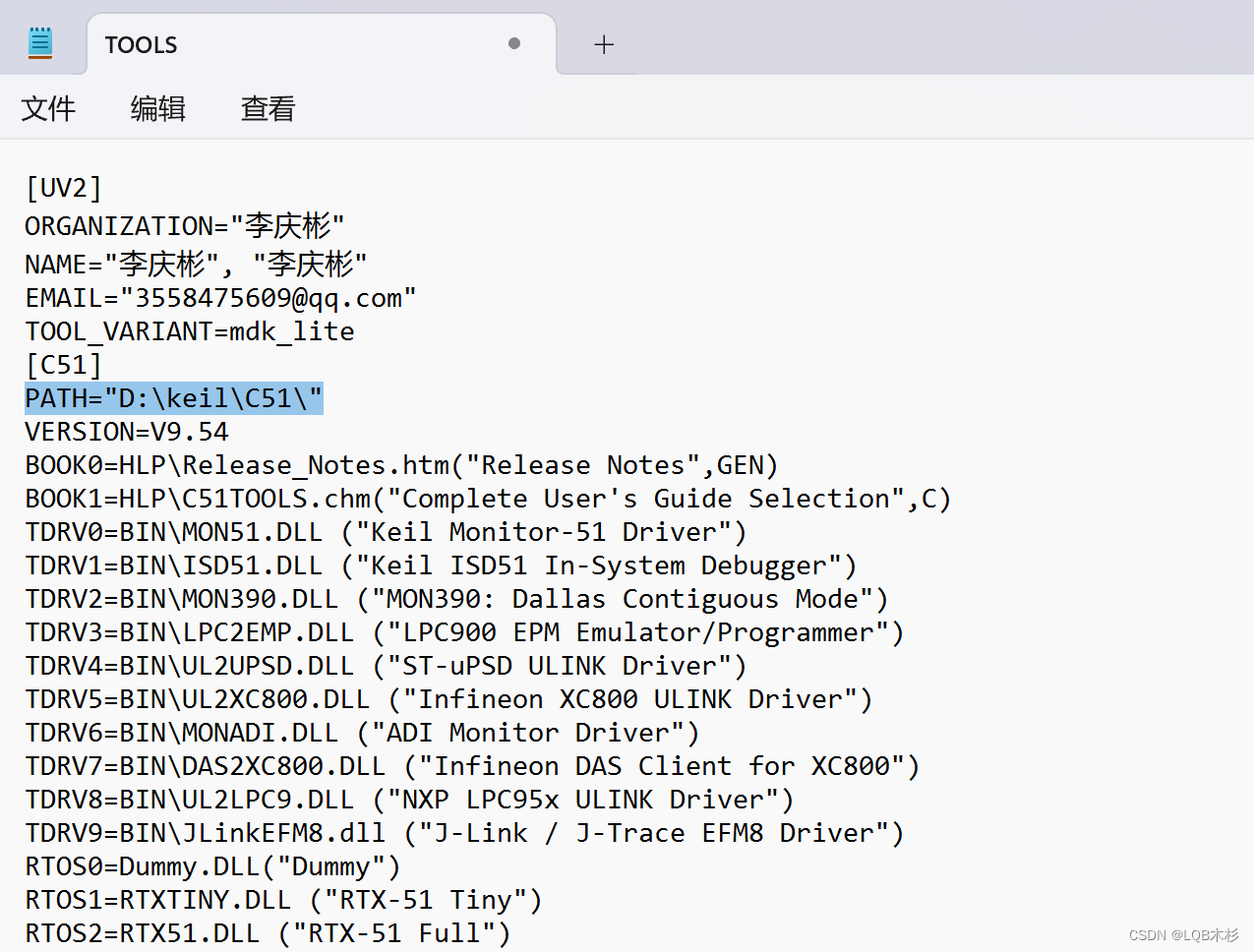1254x952 pixels.
Task: Click the TDRV2 MON390.DLL line
Action: click(x=457, y=599)
